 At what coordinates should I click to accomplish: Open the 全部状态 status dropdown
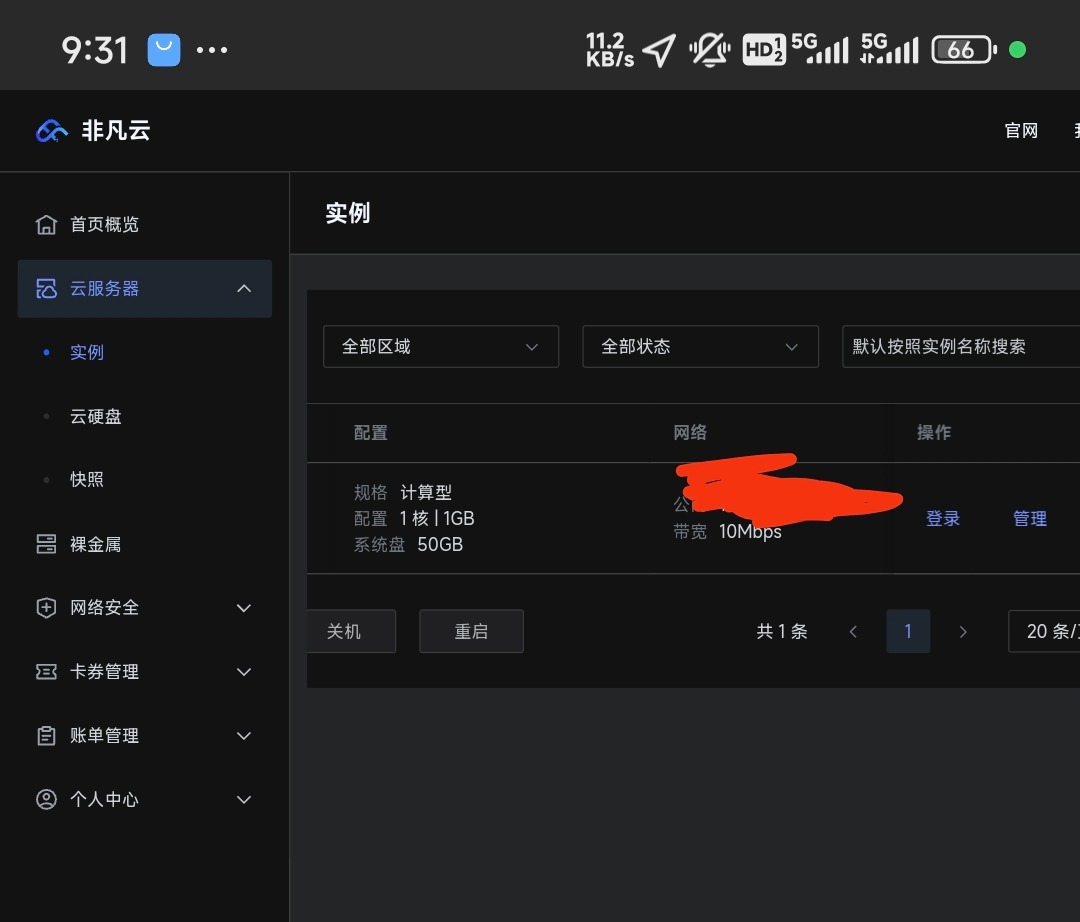click(x=700, y=346)
